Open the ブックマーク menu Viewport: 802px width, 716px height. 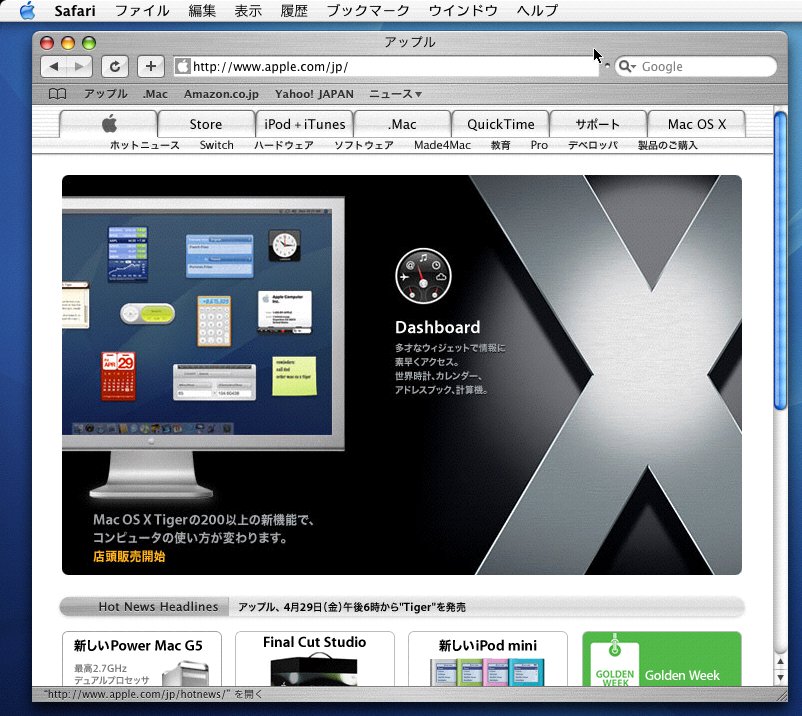click(x=368, y=10)
